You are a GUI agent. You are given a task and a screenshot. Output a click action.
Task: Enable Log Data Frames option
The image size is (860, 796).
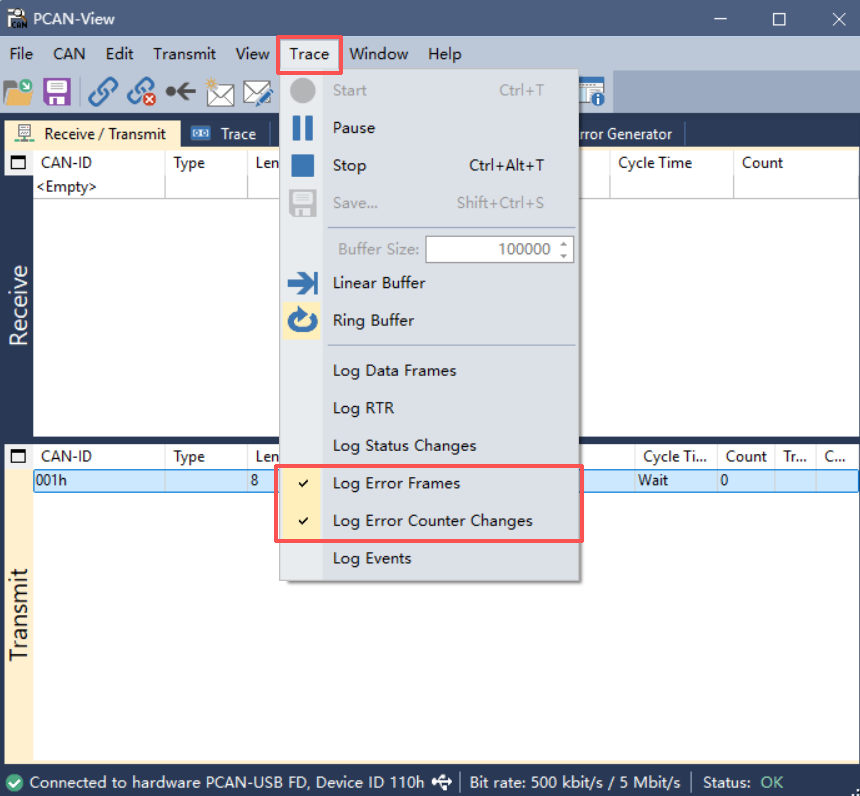point(394,371)
